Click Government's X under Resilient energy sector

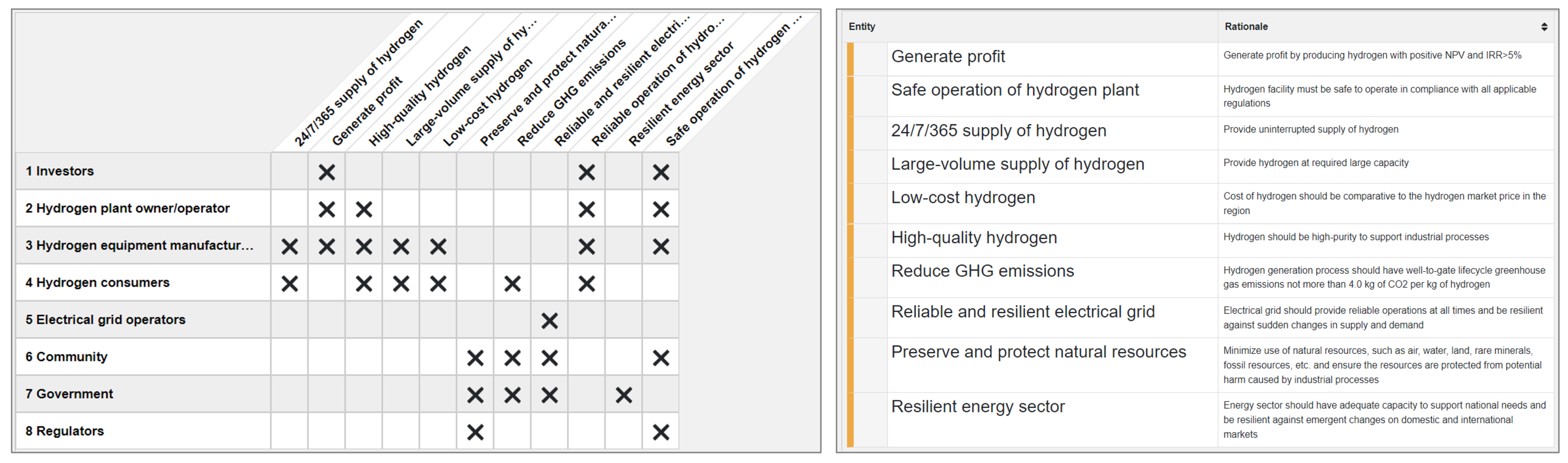(624, 395)
